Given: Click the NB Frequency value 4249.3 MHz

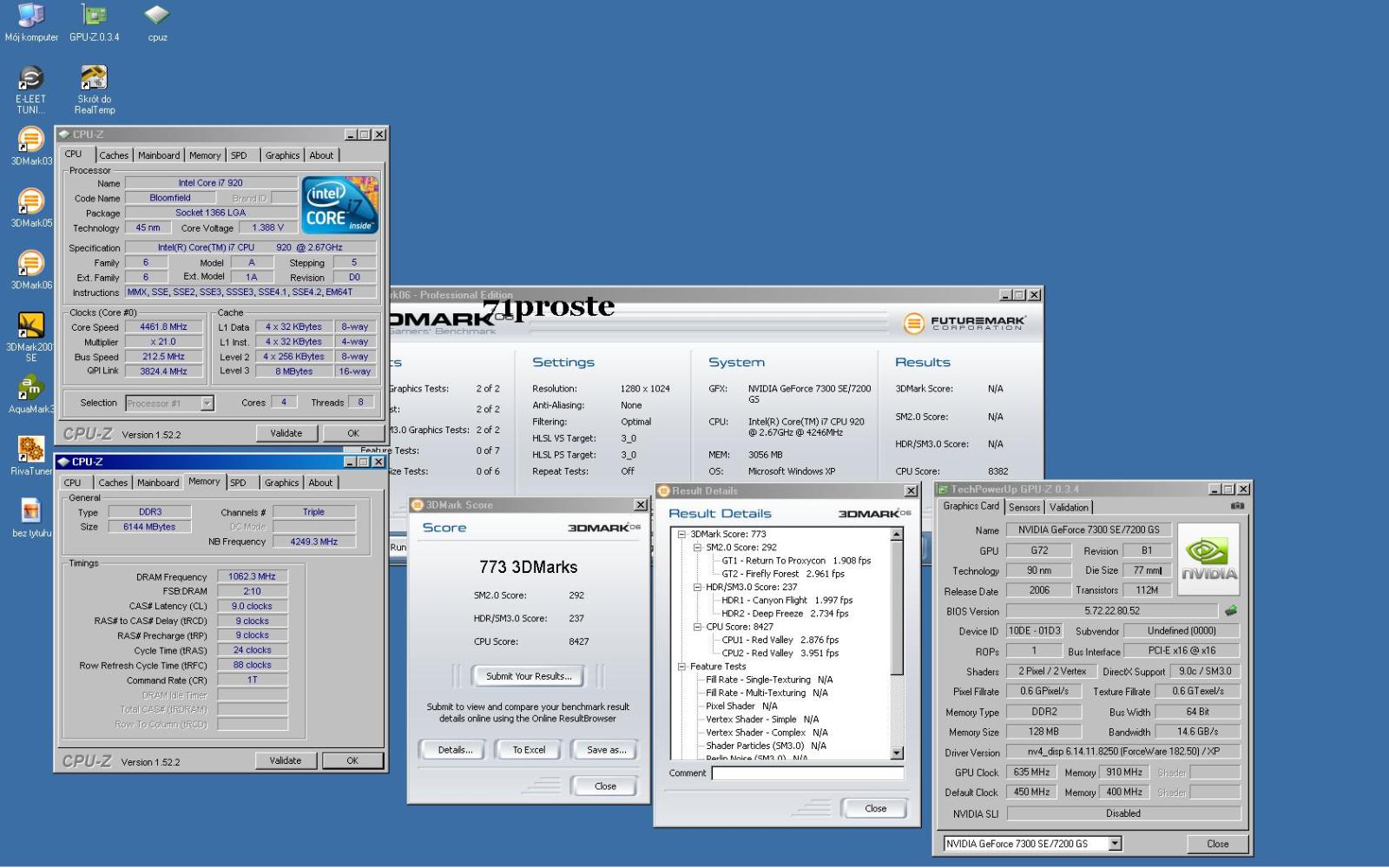Looking at the screenshot, I should tap(314, 542).
